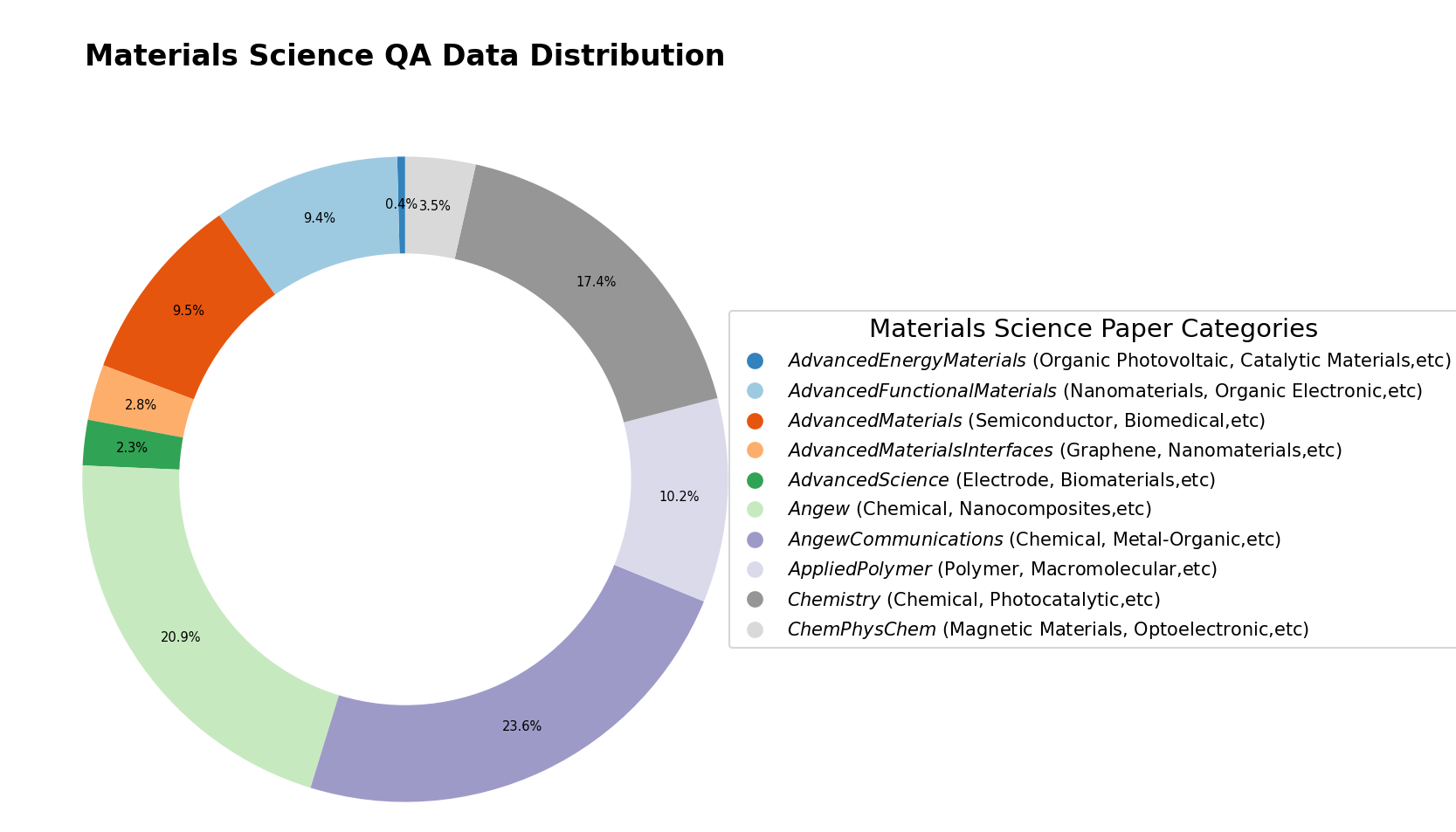The height and width of the screenshot is (832, 1456).
Task: Click the AdvancedScience green legend dot
Action: (x=756, y=480)
